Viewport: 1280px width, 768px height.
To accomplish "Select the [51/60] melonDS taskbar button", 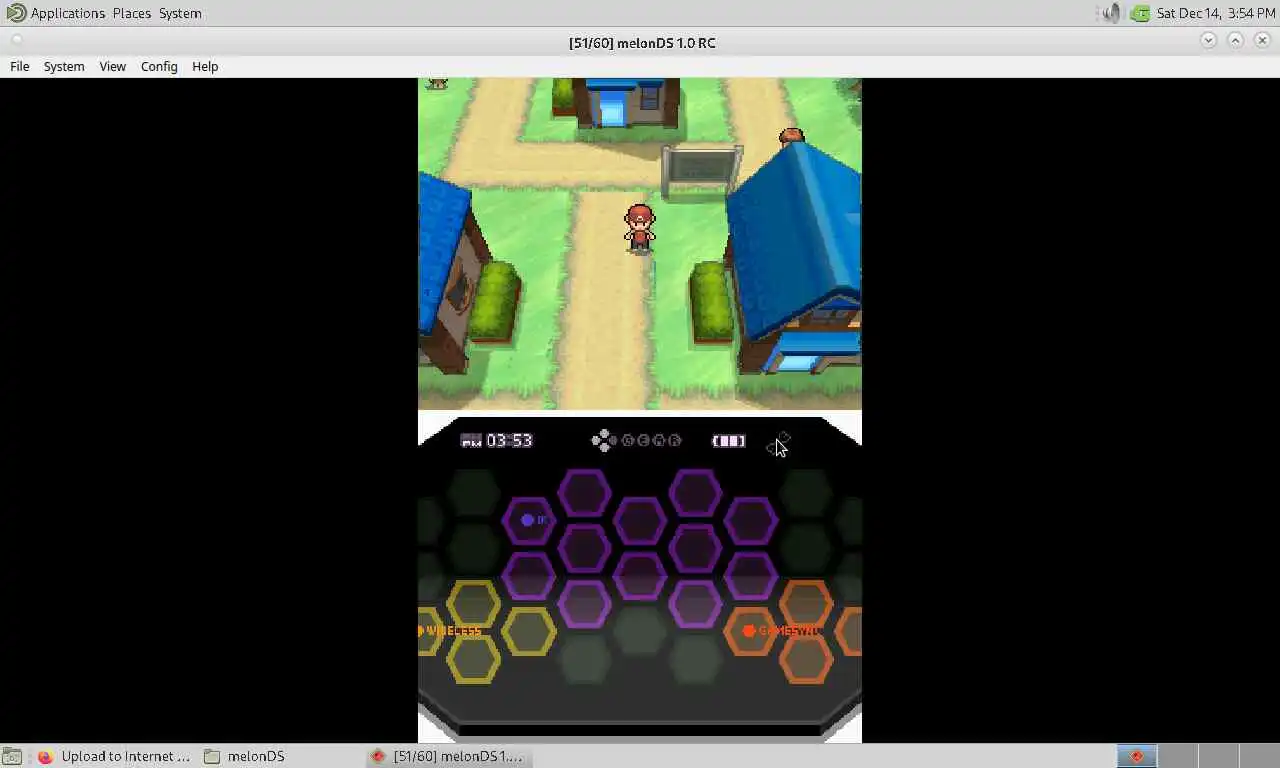I will coord(447,756).
